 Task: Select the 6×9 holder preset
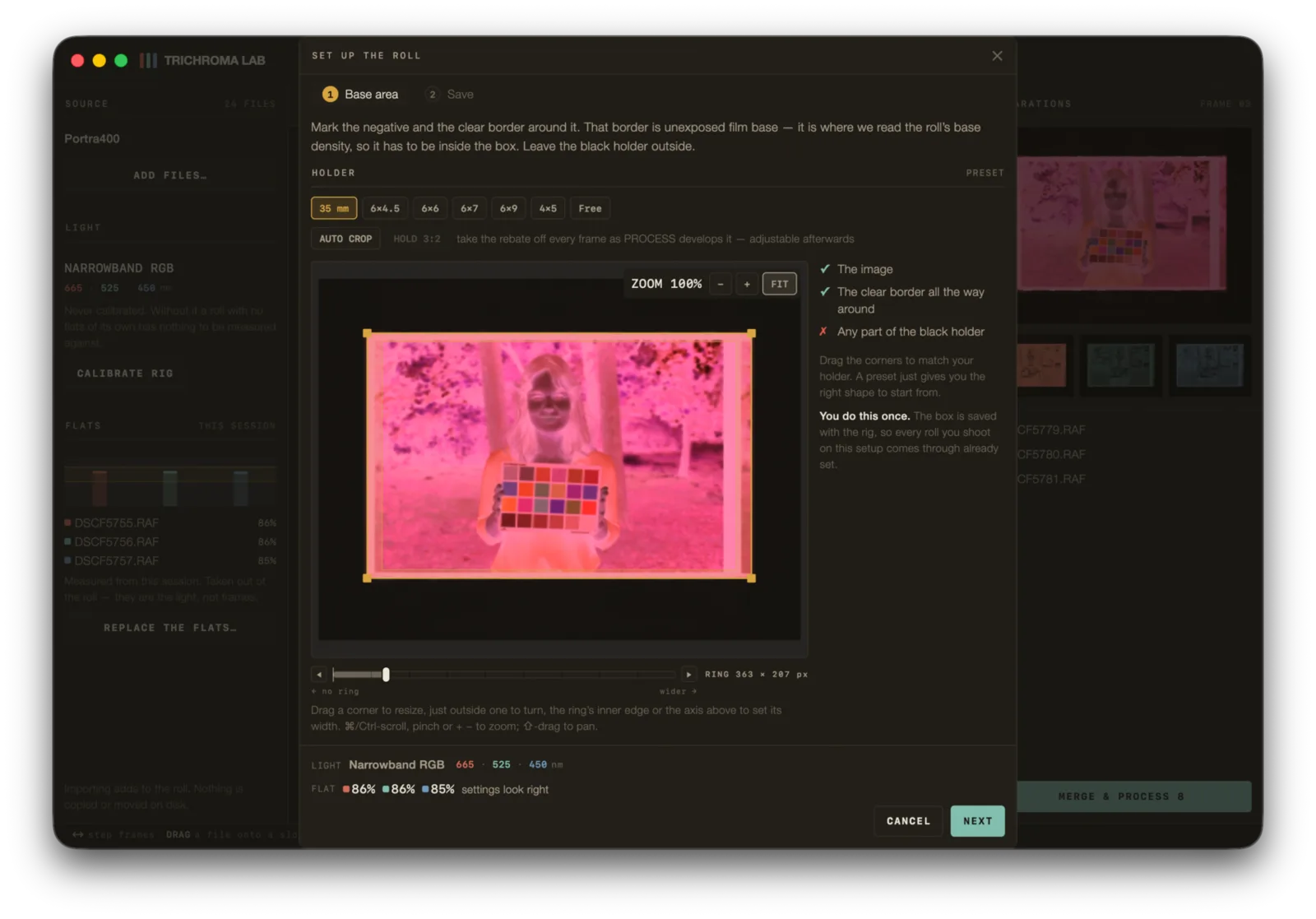pos(509,208)
